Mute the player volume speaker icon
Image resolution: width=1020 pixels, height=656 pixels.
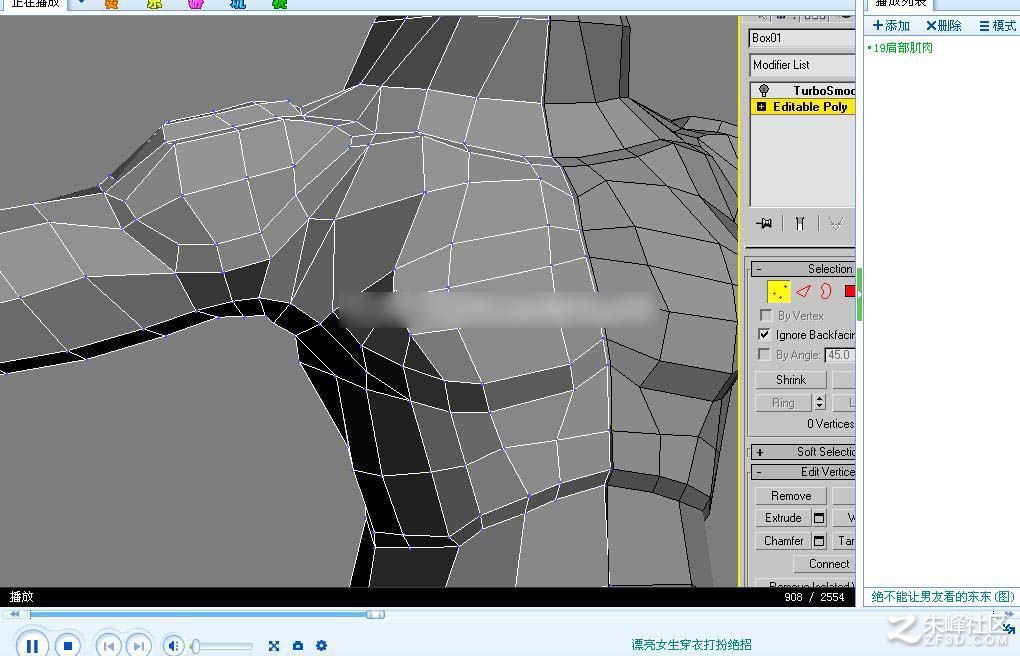coord(174,646)
